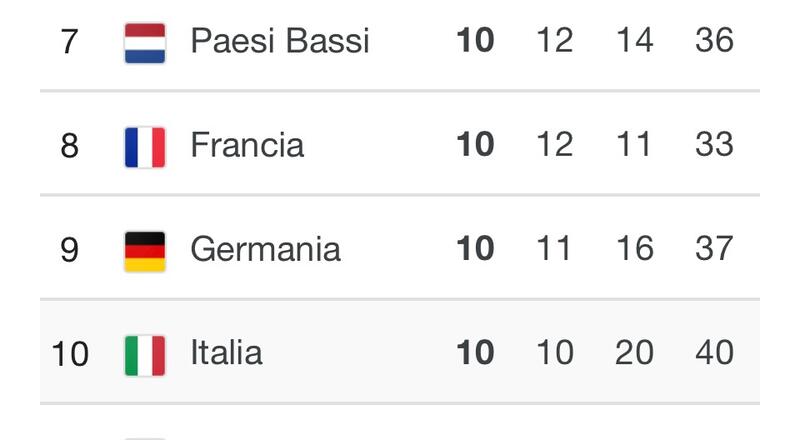Click Italia bronze count 20
This screenshot has height=440, width=800.
(634, 353)
